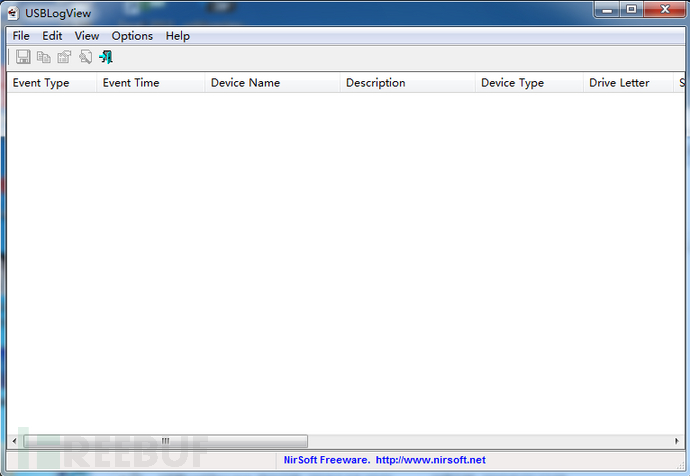Click the USBLogView title bar icon

pos(13,13)
